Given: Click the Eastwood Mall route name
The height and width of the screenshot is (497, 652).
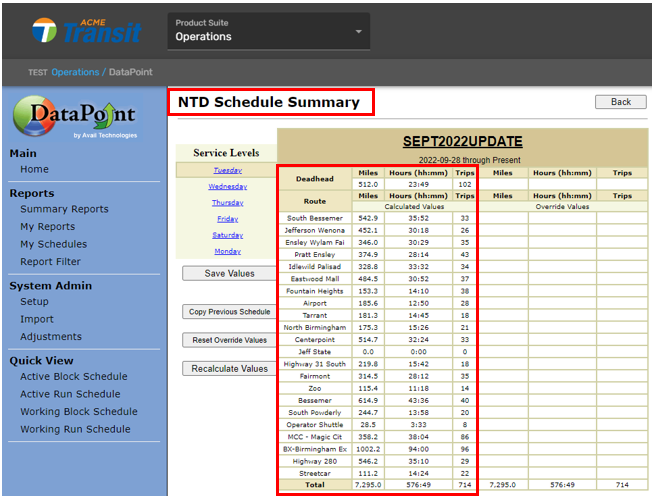Looking at the screenshot, I should click(315, 279).
